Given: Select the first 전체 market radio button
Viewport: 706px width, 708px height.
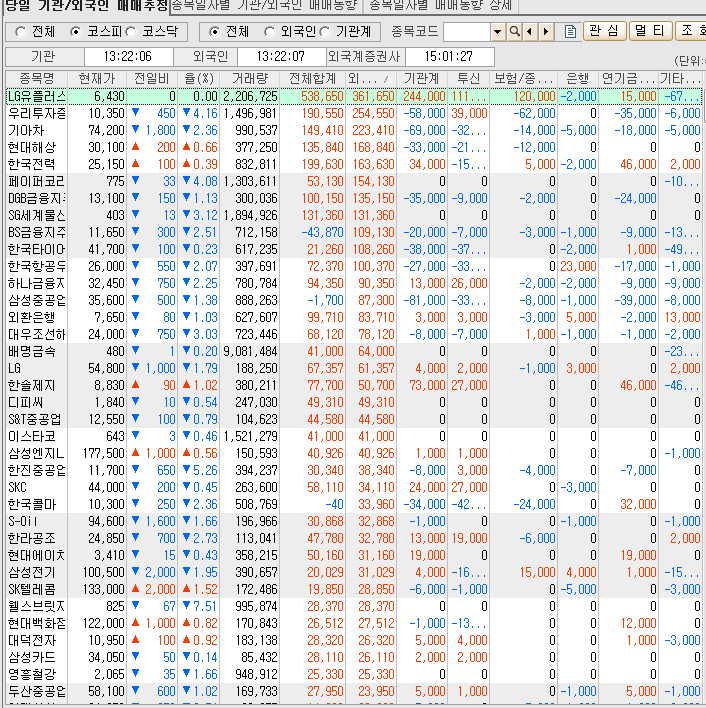Looking at the screenshot, I should (x=20, y=32).
